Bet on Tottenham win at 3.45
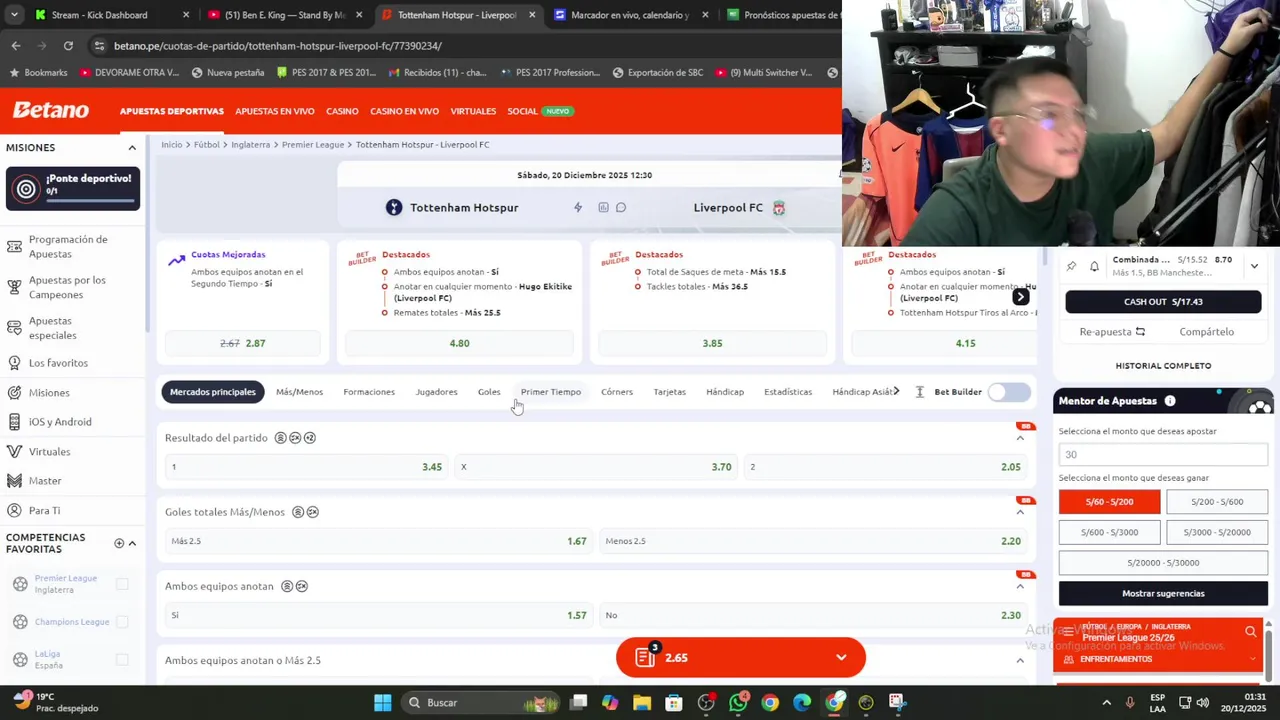The height and width of the screenshot is (720, 1280). pyautogui.click(x=306, y=467)
